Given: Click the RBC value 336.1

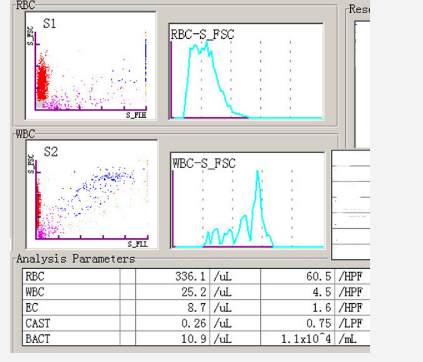Looking at the screenshot, I should coord(190,276).
